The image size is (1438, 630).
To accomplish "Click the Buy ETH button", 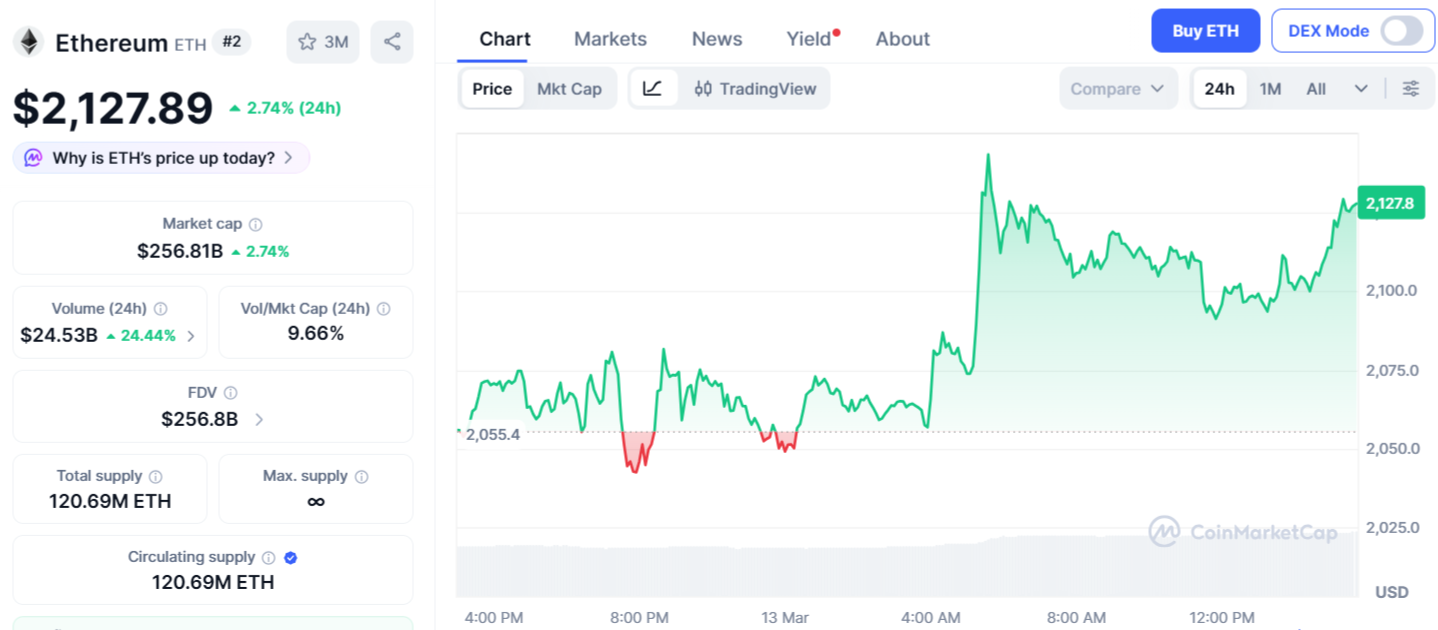I will [x=1205, y=30].
